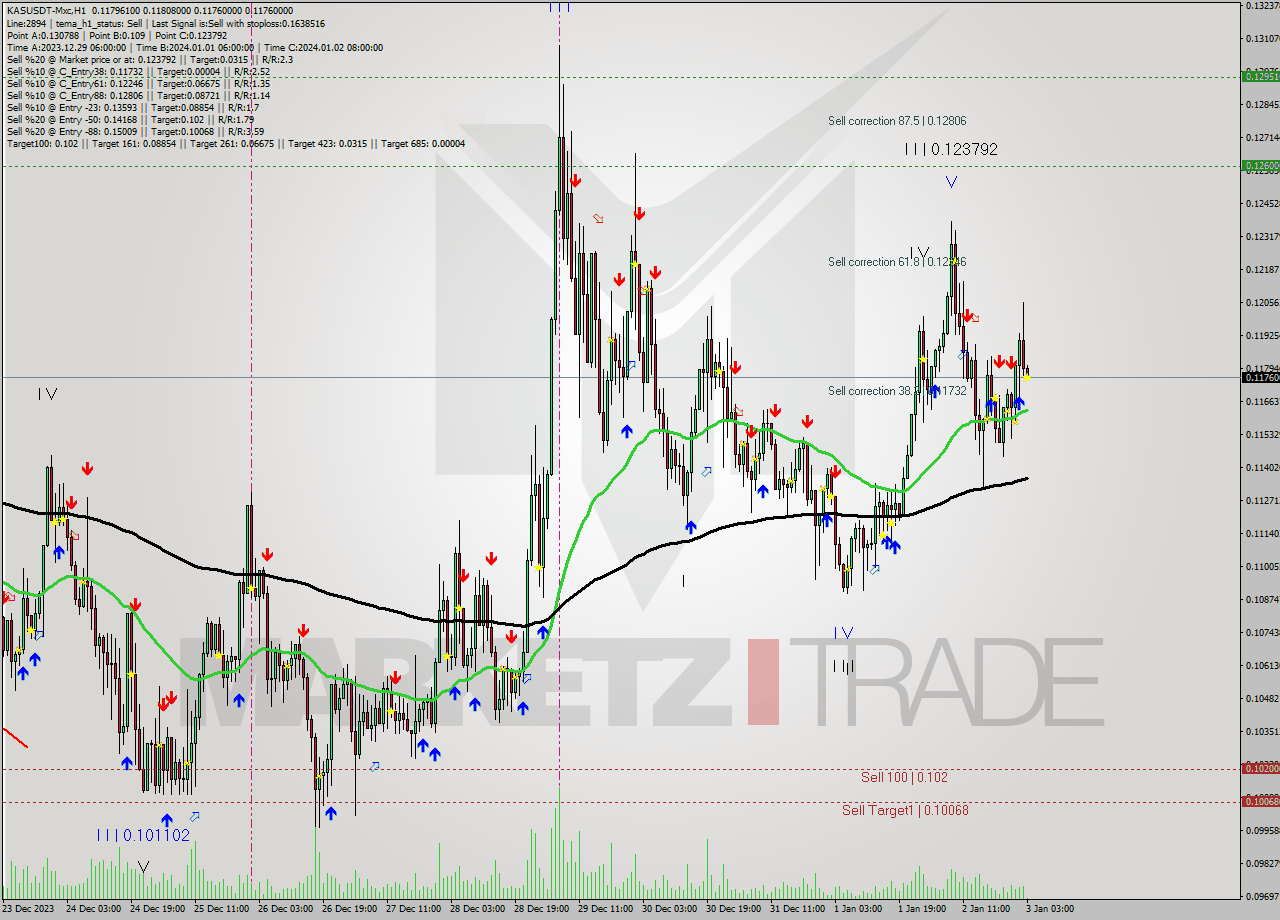Click the 'Target100: 0.102' targets summary line

tap(235, 143)
